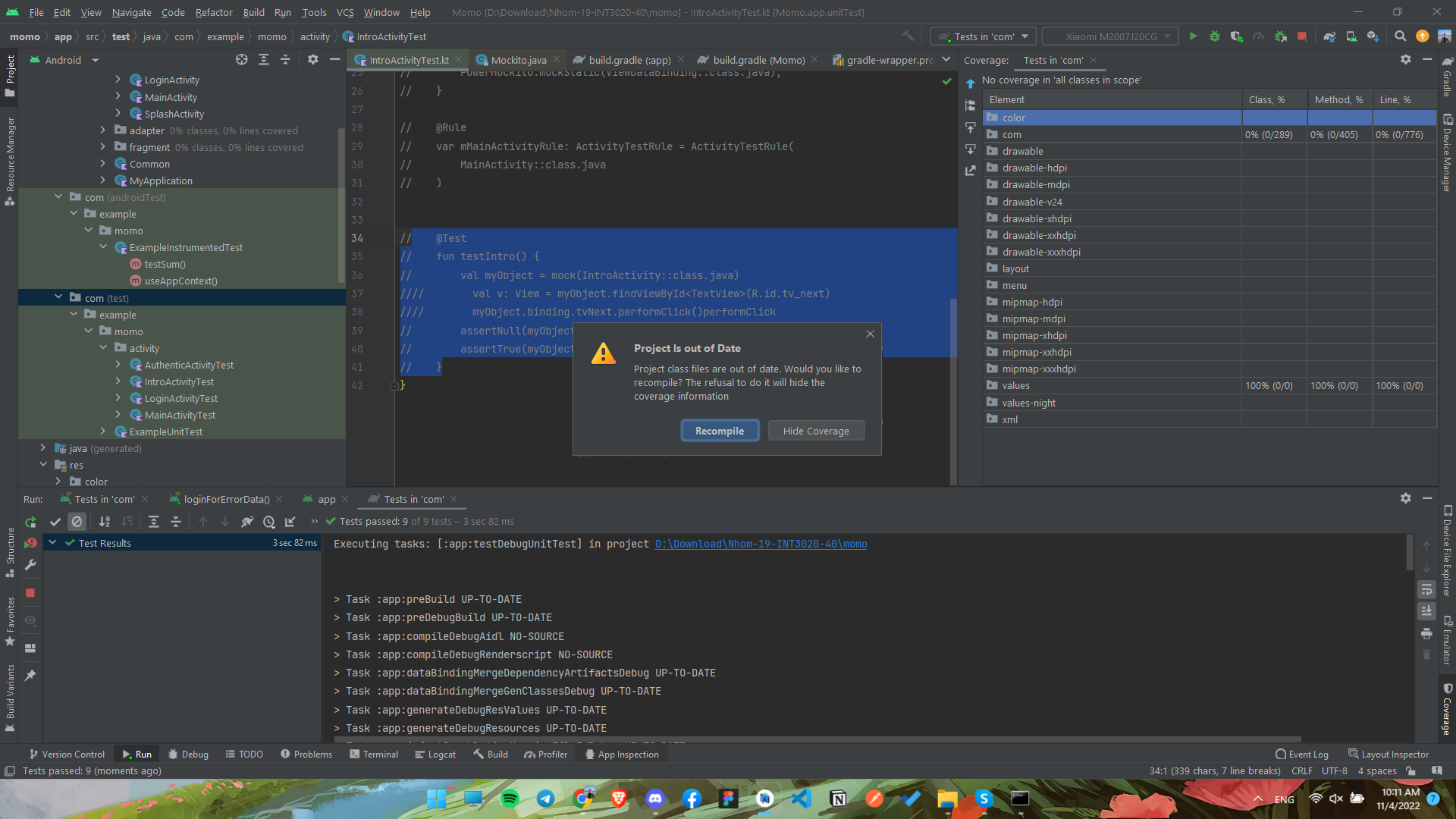Image resolution: width=1456 pixels, height=819 pixels.
Task: Click Generate Coverage Report export icon
Action: tap(971, 171)
